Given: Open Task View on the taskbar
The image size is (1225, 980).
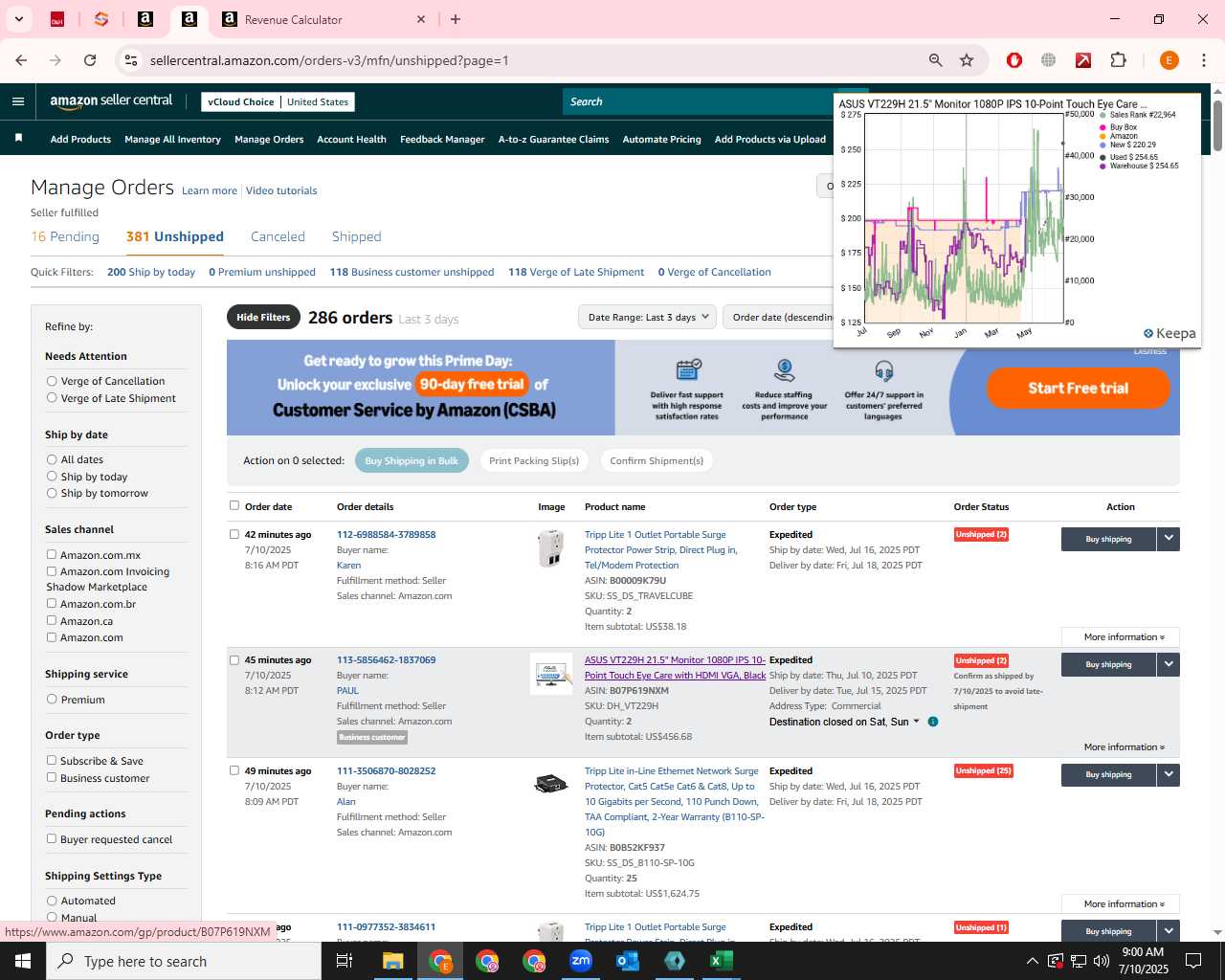Looking at the screenshot, I should 345,961.
